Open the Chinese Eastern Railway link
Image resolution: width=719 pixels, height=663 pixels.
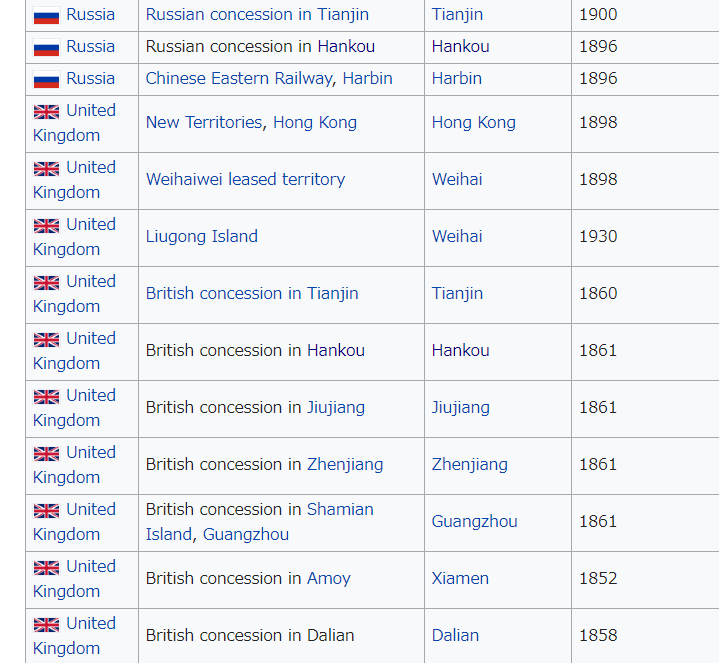[239, 79]
